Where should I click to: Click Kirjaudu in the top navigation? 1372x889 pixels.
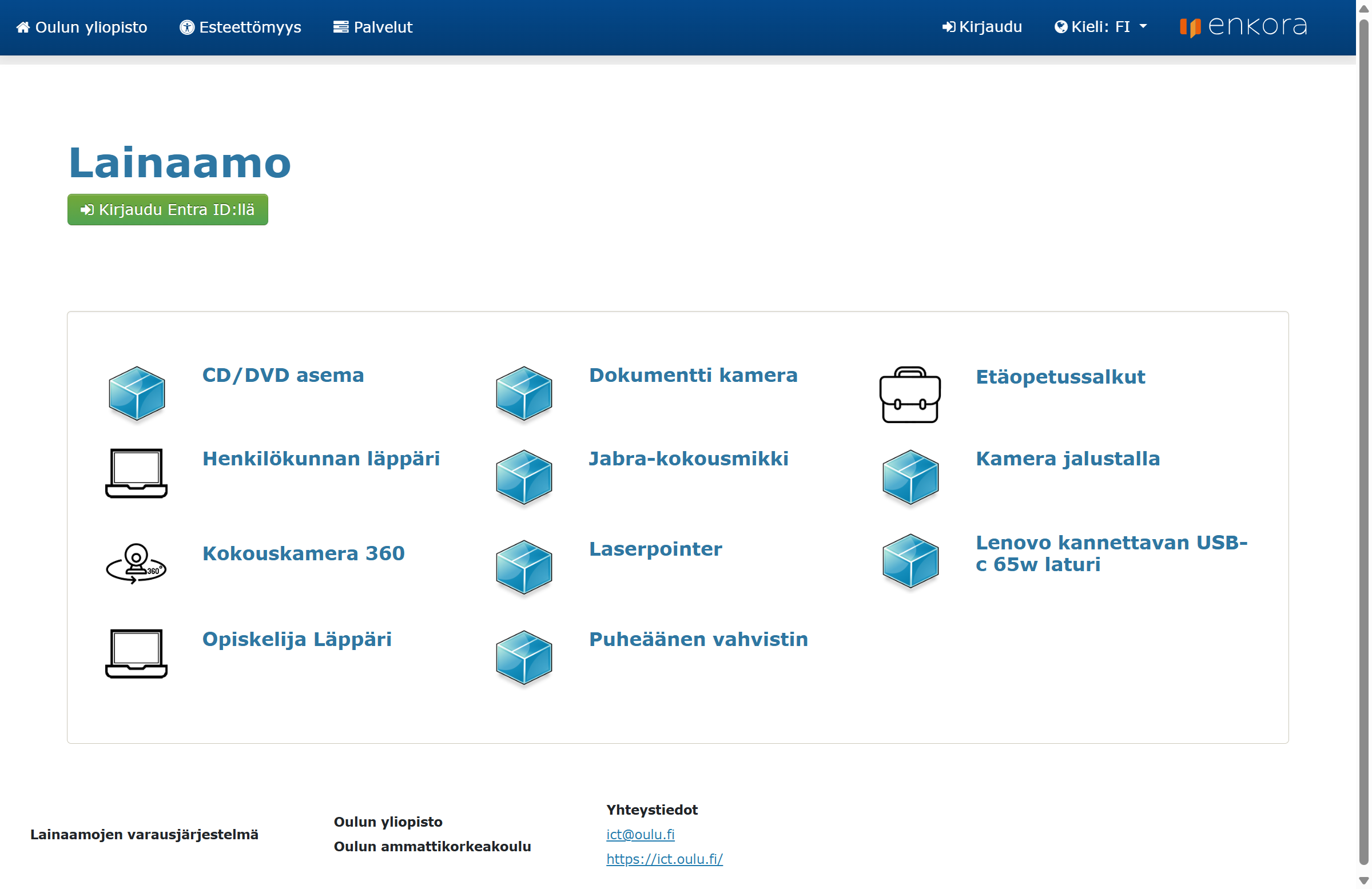click(x=982, y=27)
